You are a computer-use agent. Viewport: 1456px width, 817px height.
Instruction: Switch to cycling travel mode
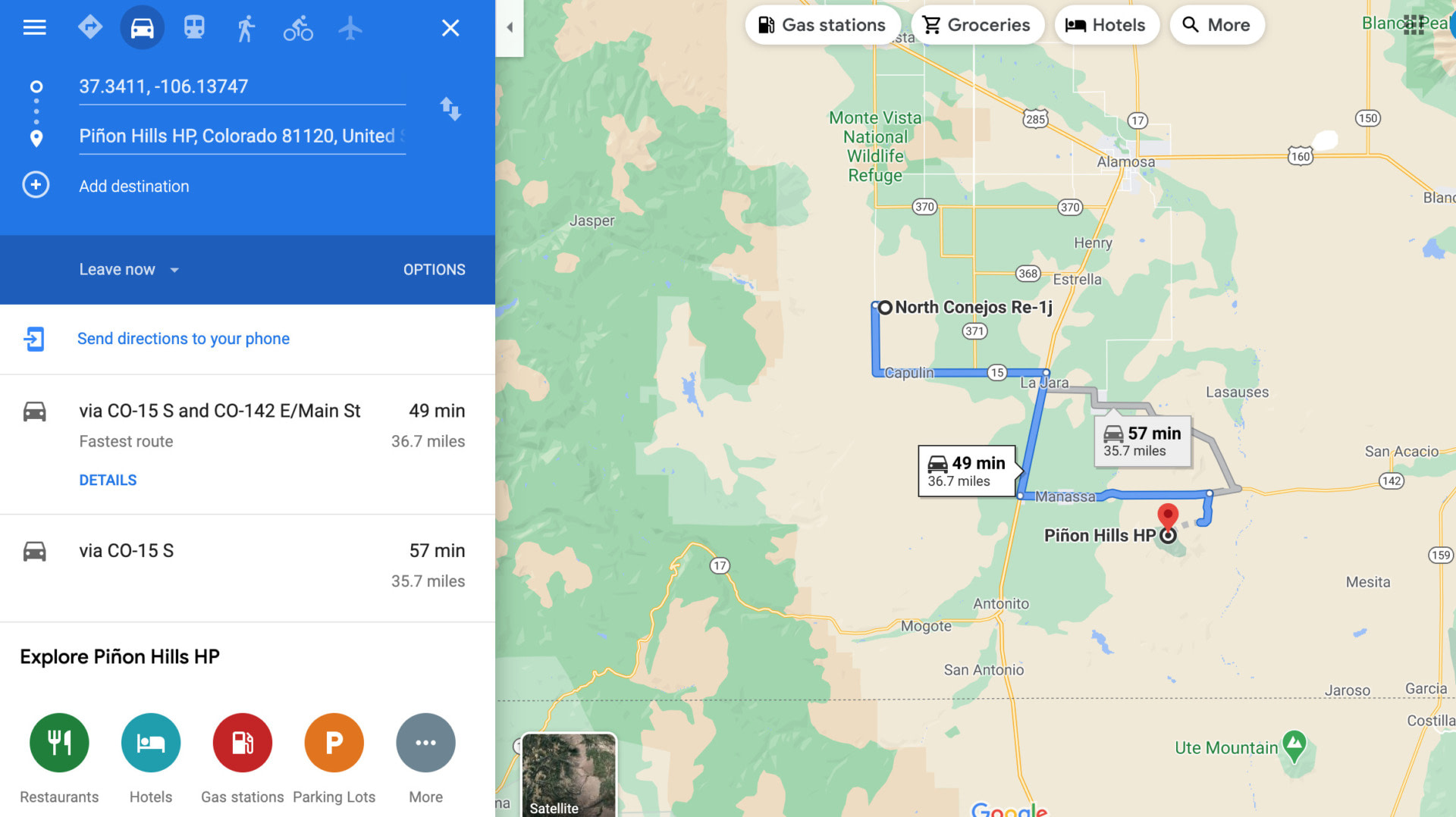point(298,28)
